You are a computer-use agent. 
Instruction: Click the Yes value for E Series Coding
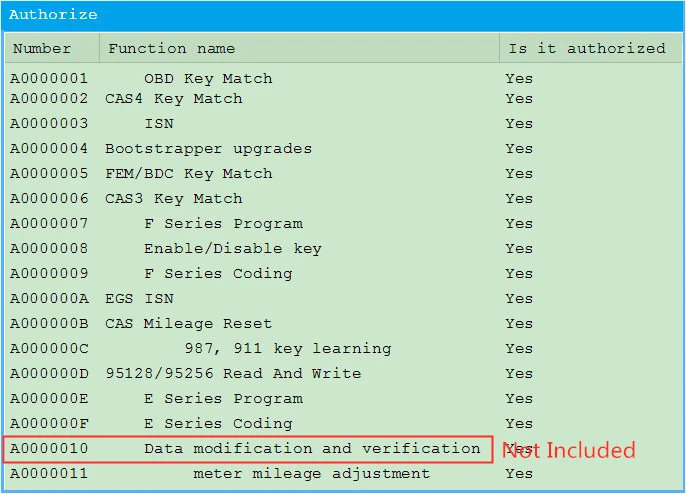click(519, 423)
